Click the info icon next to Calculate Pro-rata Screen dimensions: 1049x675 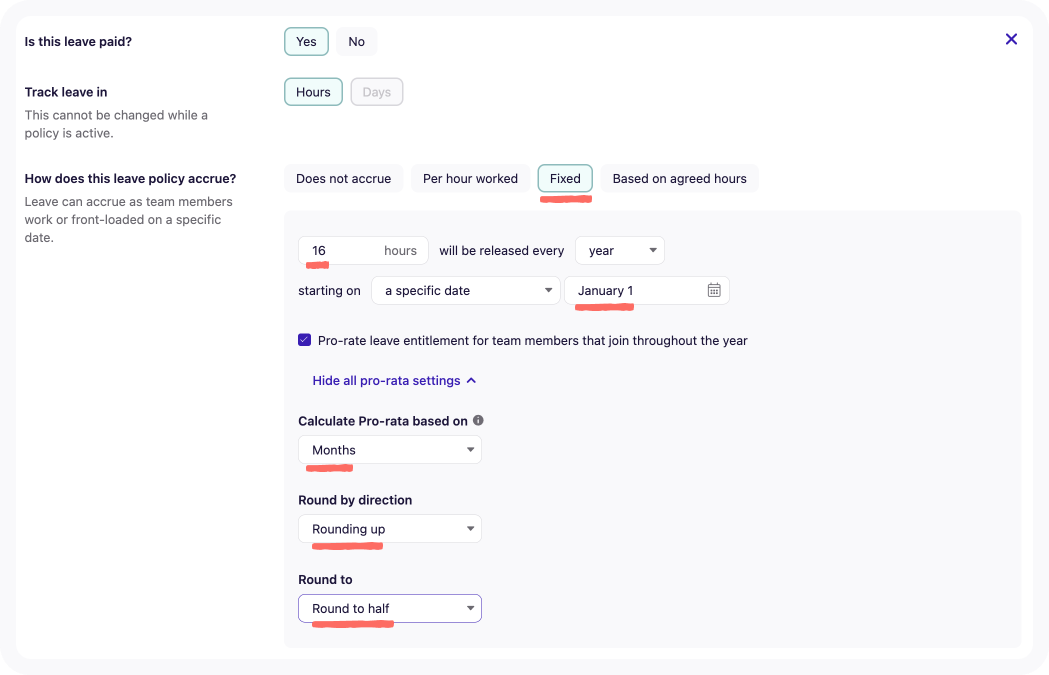[x=478, y=420]
